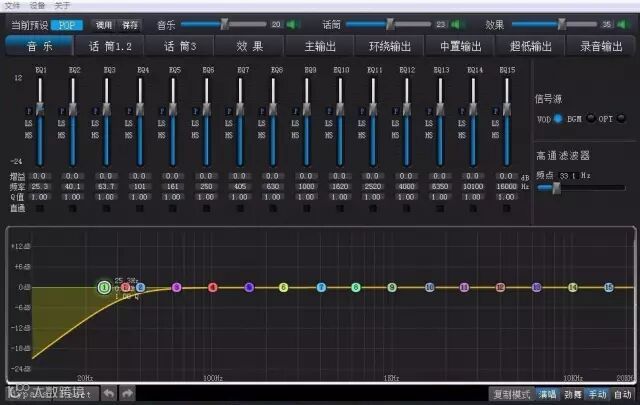
Task: Enable the 直通 bypass checkbox for EQ9
Action: 307,209
